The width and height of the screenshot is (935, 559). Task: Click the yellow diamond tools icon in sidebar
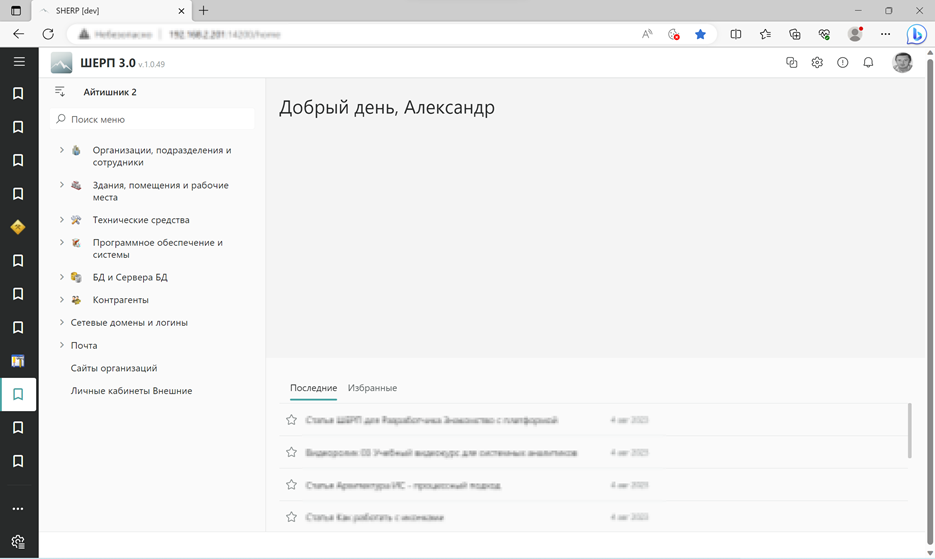[x=18, y=227]
